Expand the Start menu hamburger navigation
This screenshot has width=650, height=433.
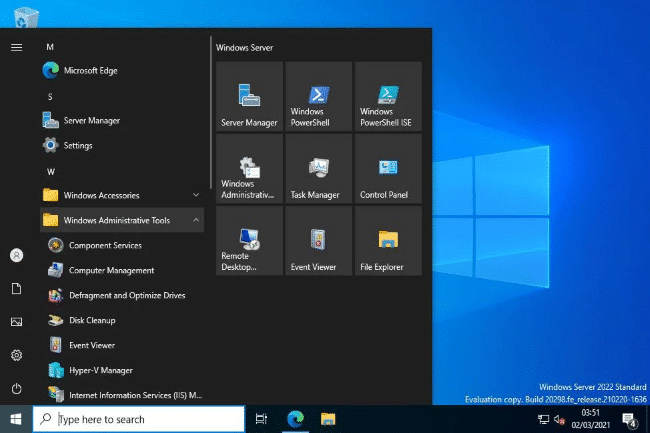16,47
